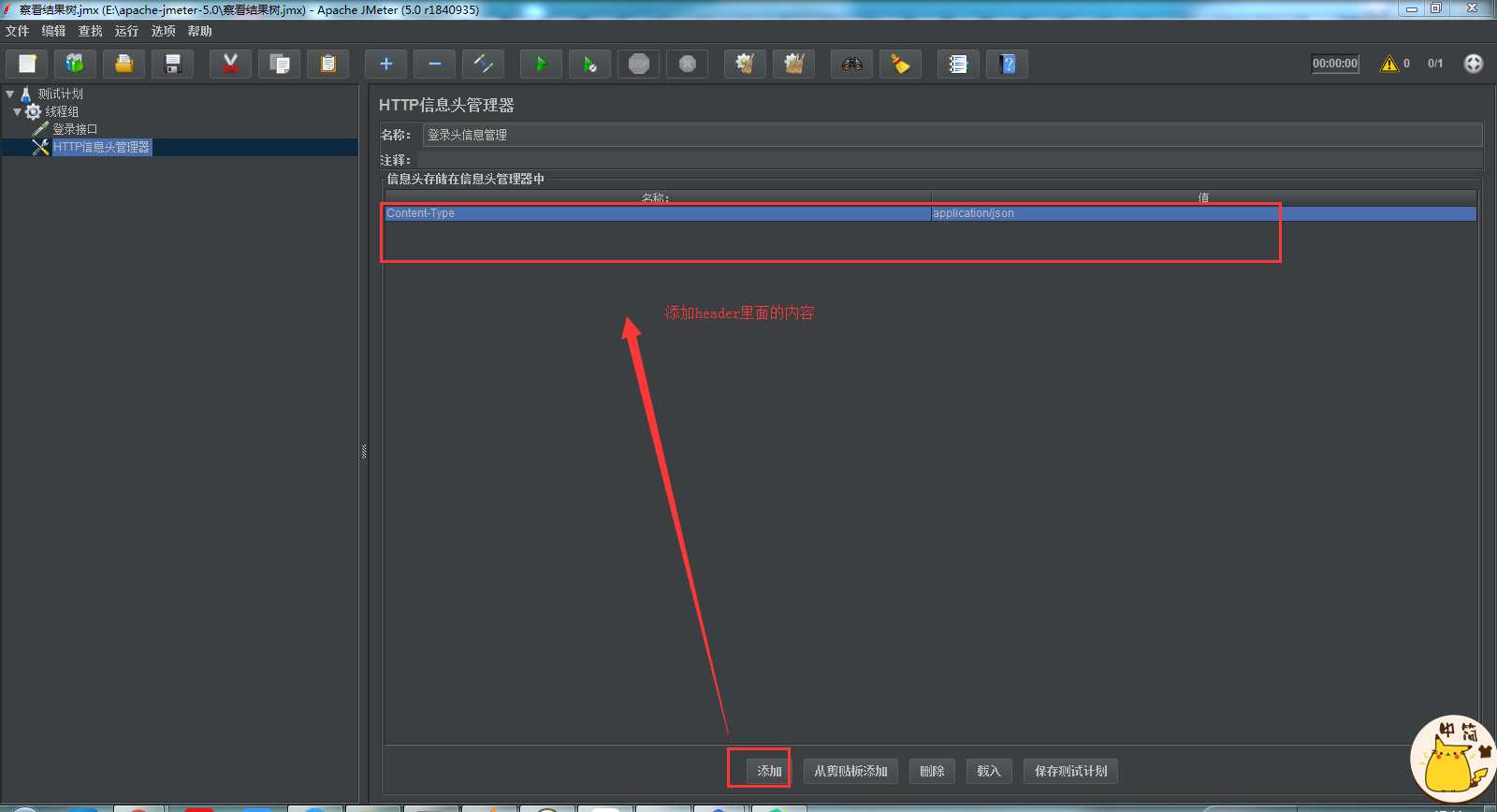Toggle enable/disable of selected element icon

[x=483, y=64]
